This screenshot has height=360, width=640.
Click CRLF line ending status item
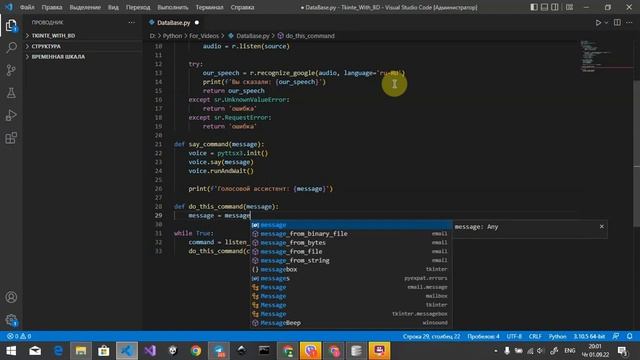[x=535, y=336]
